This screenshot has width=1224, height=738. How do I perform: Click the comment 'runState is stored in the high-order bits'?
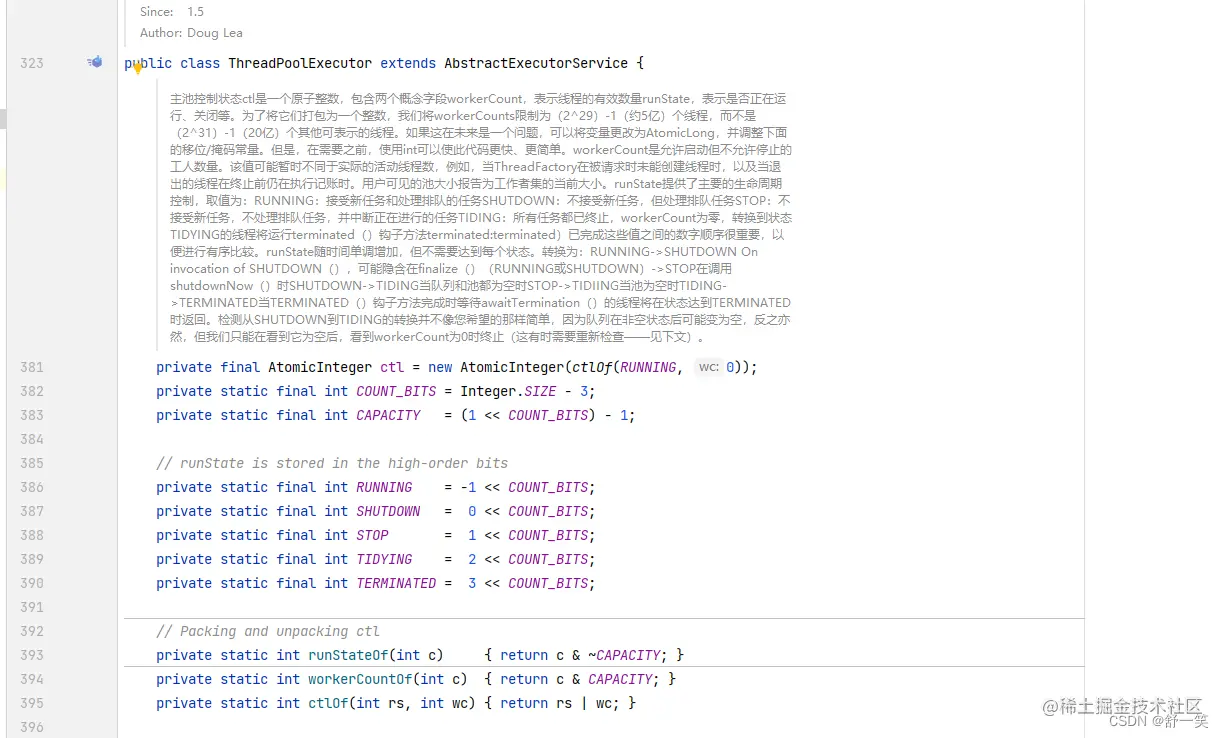click(332, 463)
